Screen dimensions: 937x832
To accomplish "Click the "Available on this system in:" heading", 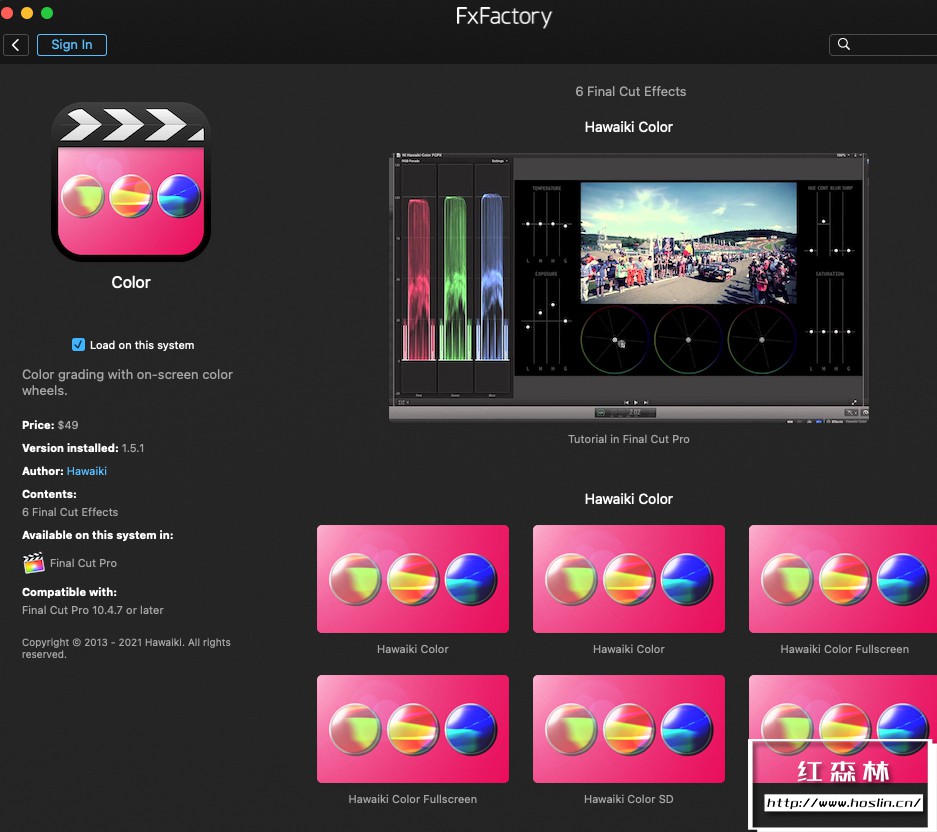I will tap(97, 535).
